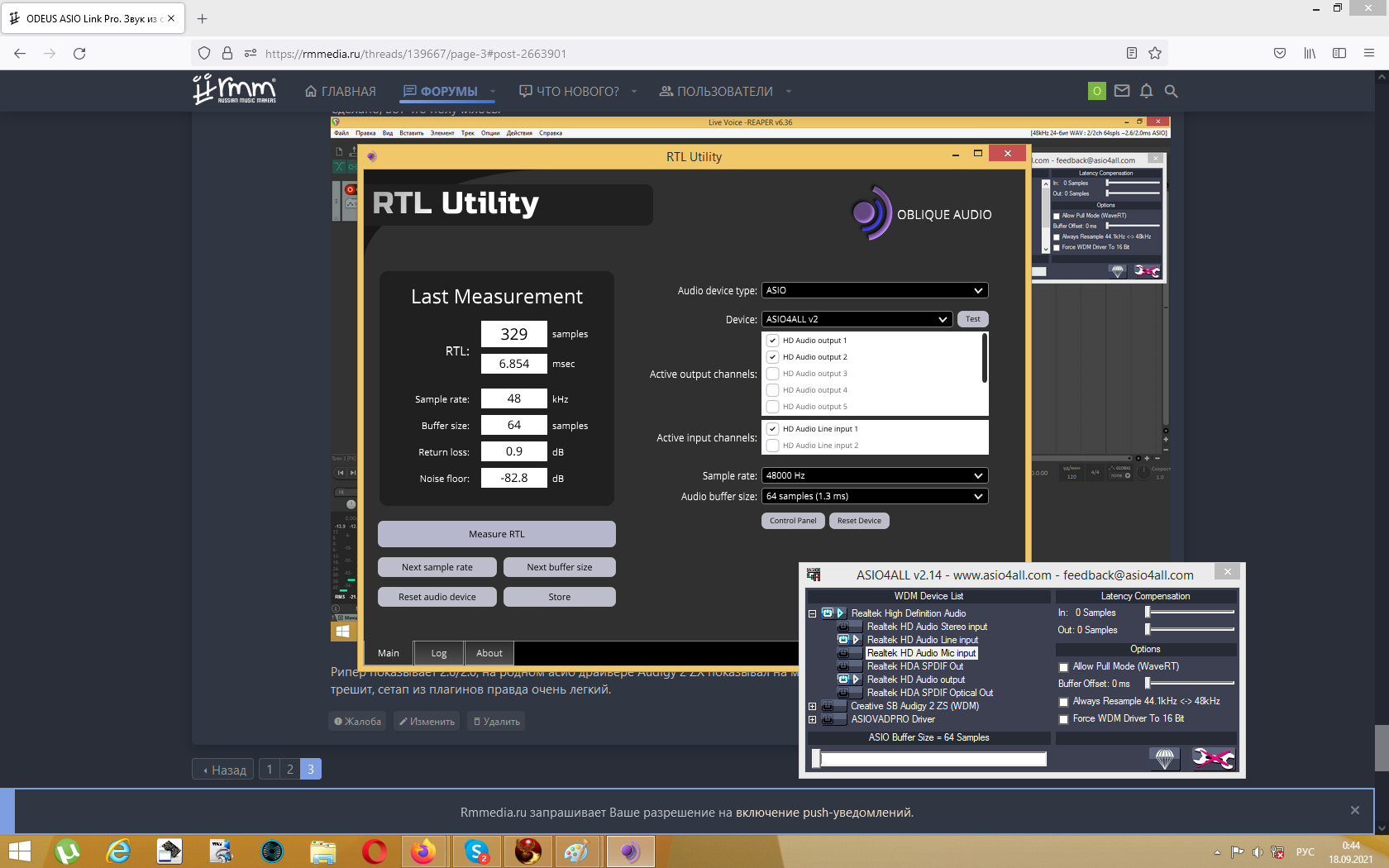Image resolution: width=1389 pixels, height=868 pixels.
Task: Open Audio buffer size 64 samples dropdown
Action: click(x=875, y=496)
